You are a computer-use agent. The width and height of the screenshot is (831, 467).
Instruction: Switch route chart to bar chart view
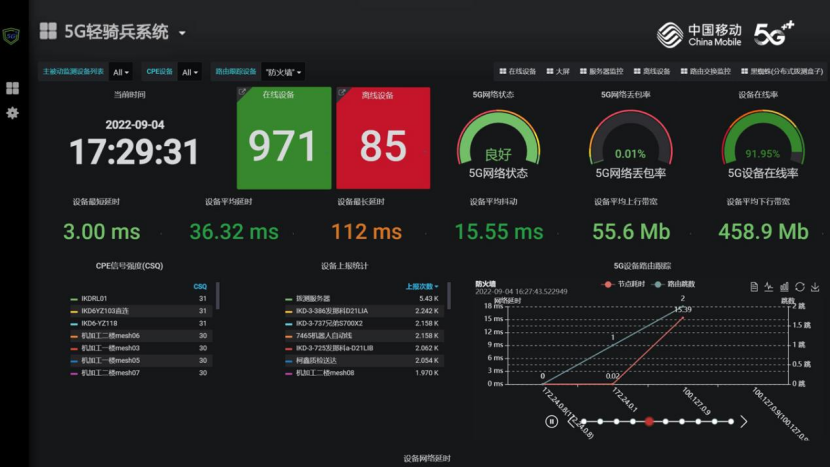click(x=784, y=287)
